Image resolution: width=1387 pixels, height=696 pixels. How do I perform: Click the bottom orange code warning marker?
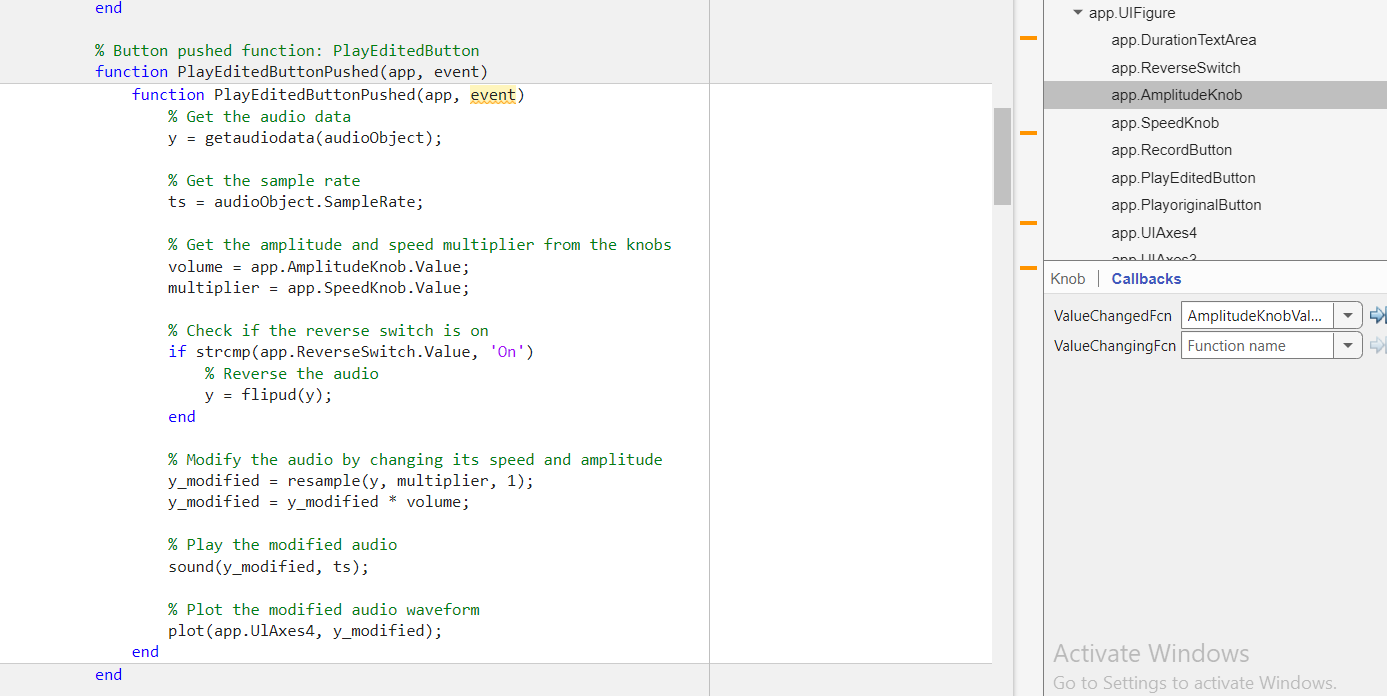[x=1027, y=268]
